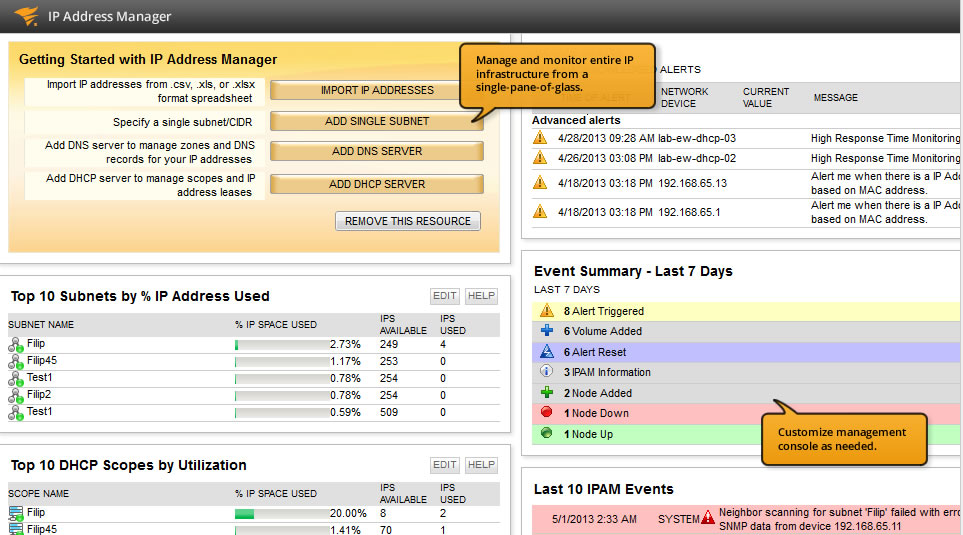This screenshot has height=535, width=963.
Task: Open the Filip DHCP scope link
Action: (x=36, y=512)
